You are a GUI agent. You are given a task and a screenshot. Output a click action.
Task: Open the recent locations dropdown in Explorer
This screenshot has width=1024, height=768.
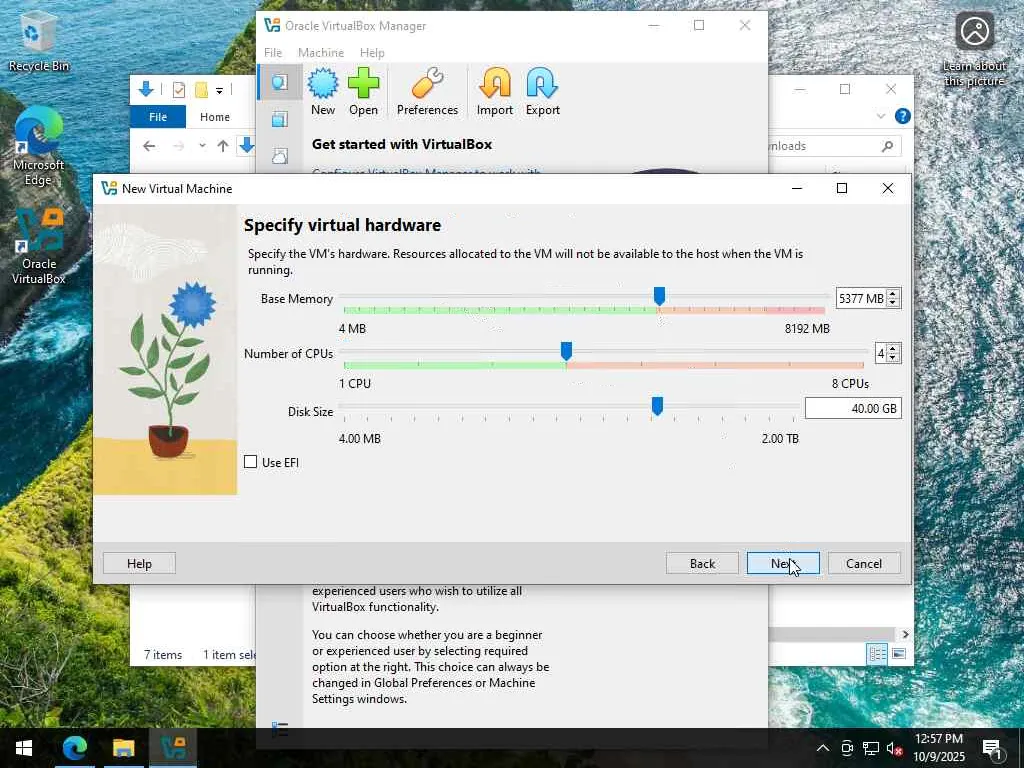click(x=202, y=146)
